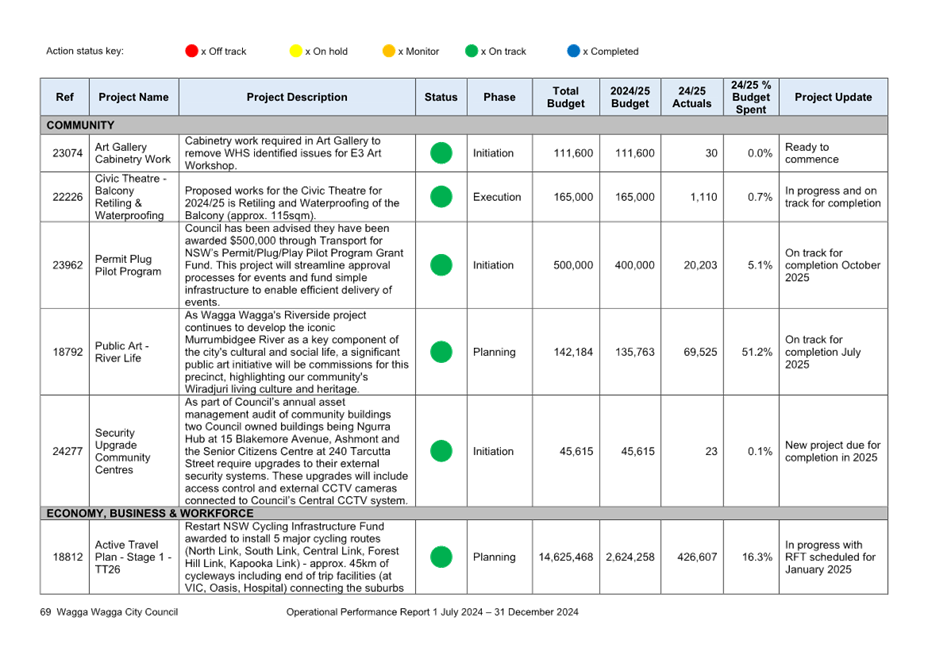Click the Project Description column header
The height and width of the screenshot is (656, 928).
(x=297, y=97)
